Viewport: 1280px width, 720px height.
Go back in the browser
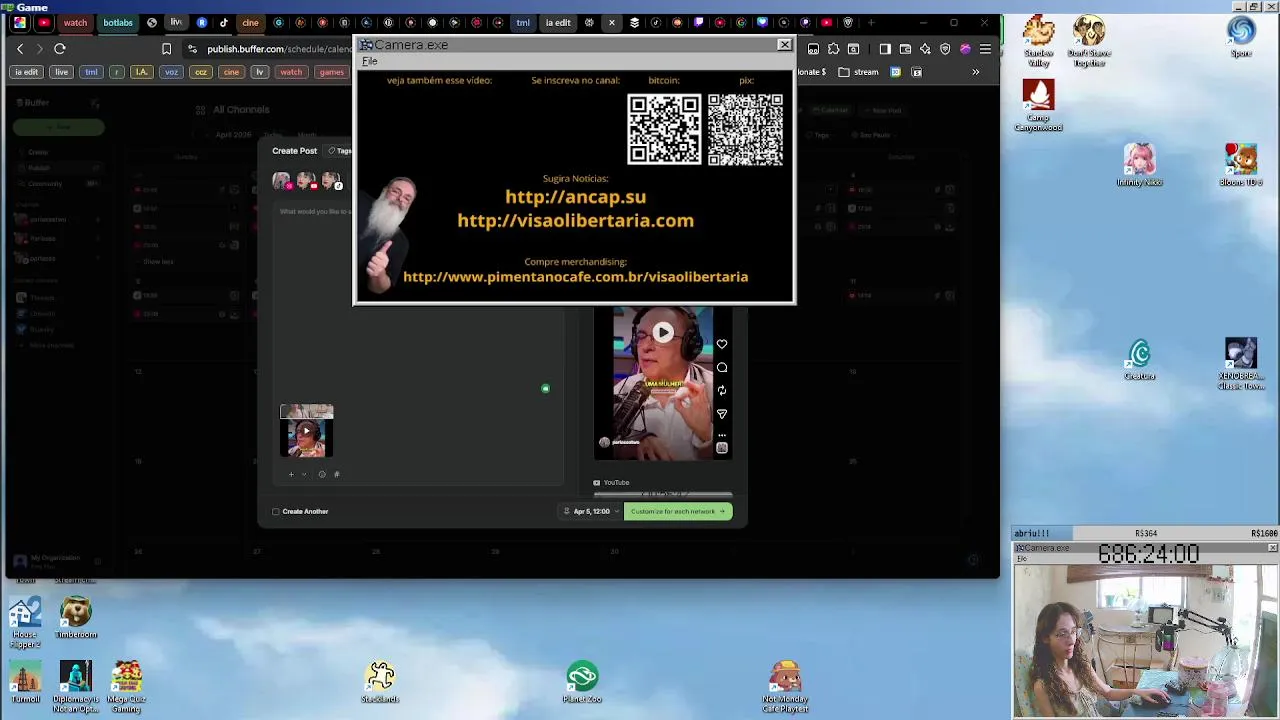(20, 48)
